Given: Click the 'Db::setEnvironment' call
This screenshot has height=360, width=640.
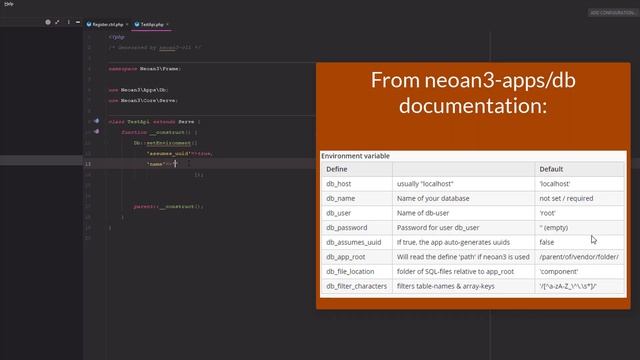Looking at the screenshot, I should point(165,143).
